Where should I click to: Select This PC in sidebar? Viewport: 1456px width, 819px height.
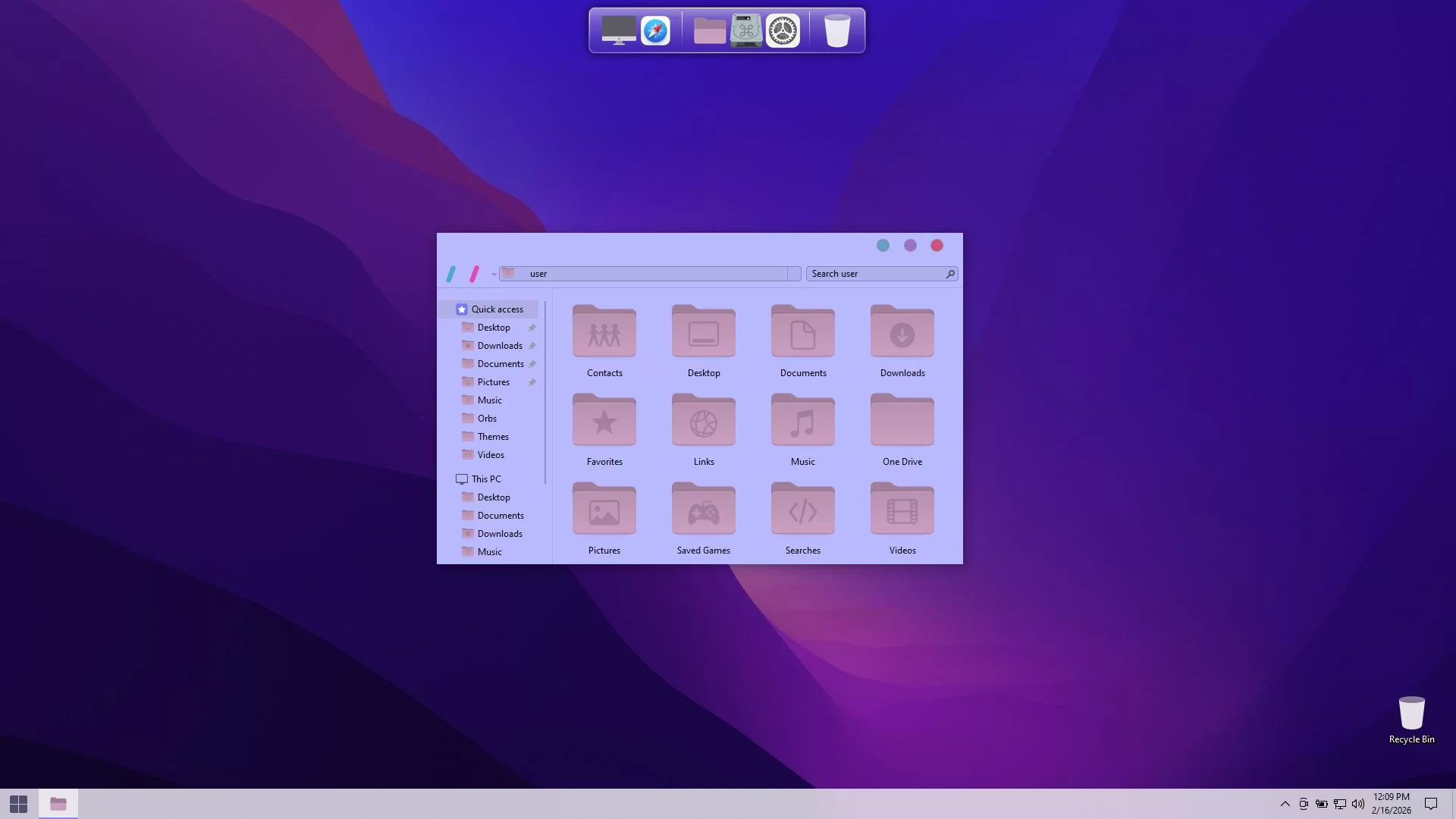(486, 479)
